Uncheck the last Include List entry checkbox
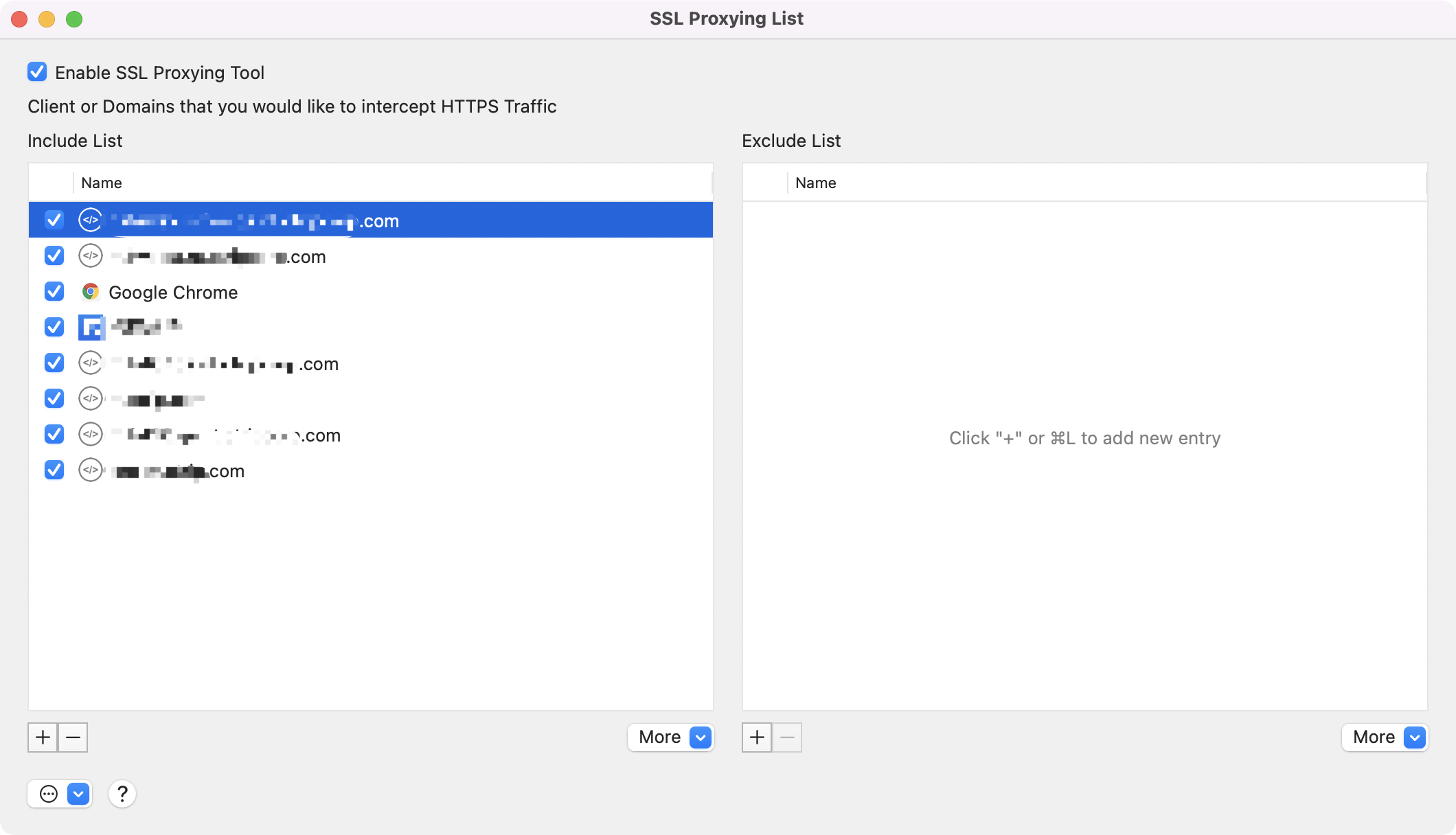 tap(54, 470)
